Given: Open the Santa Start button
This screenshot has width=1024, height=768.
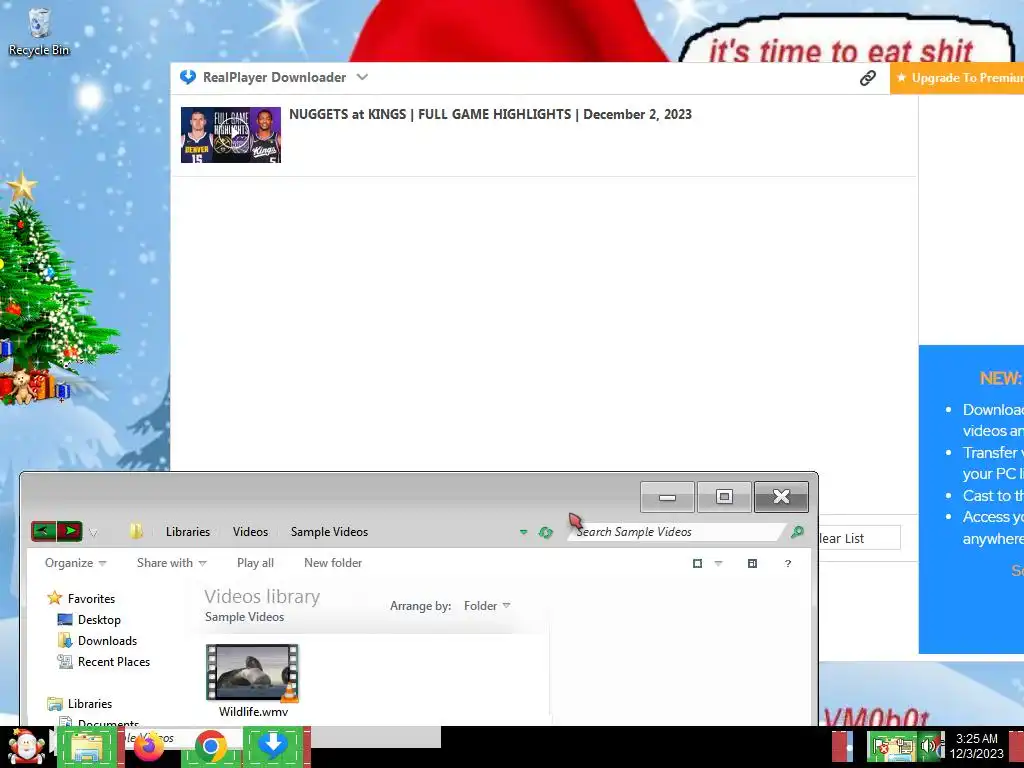Looking at the screenshot, I should [x=26, y=746].
